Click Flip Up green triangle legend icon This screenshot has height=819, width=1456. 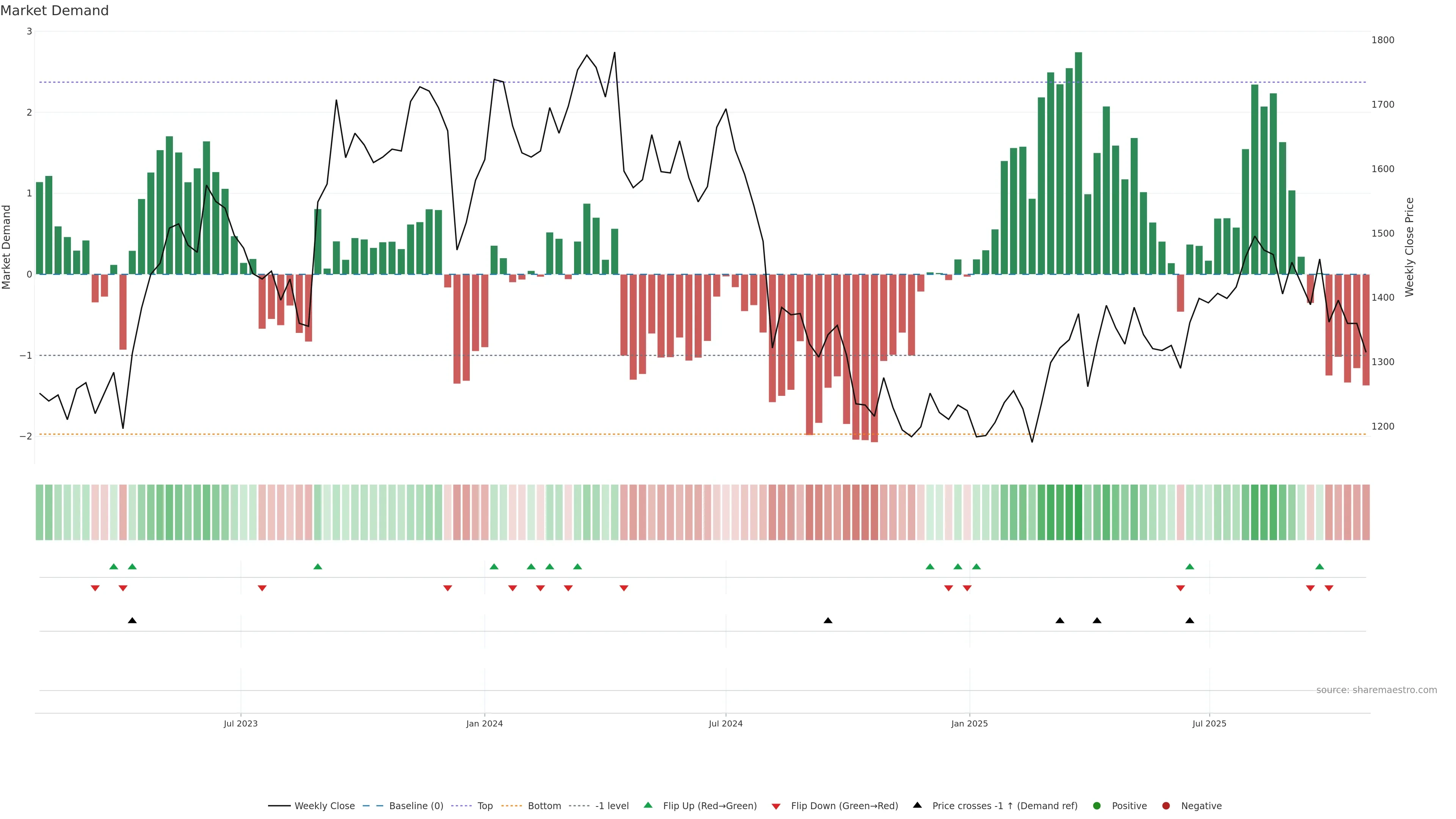click(x=648, y=805)
